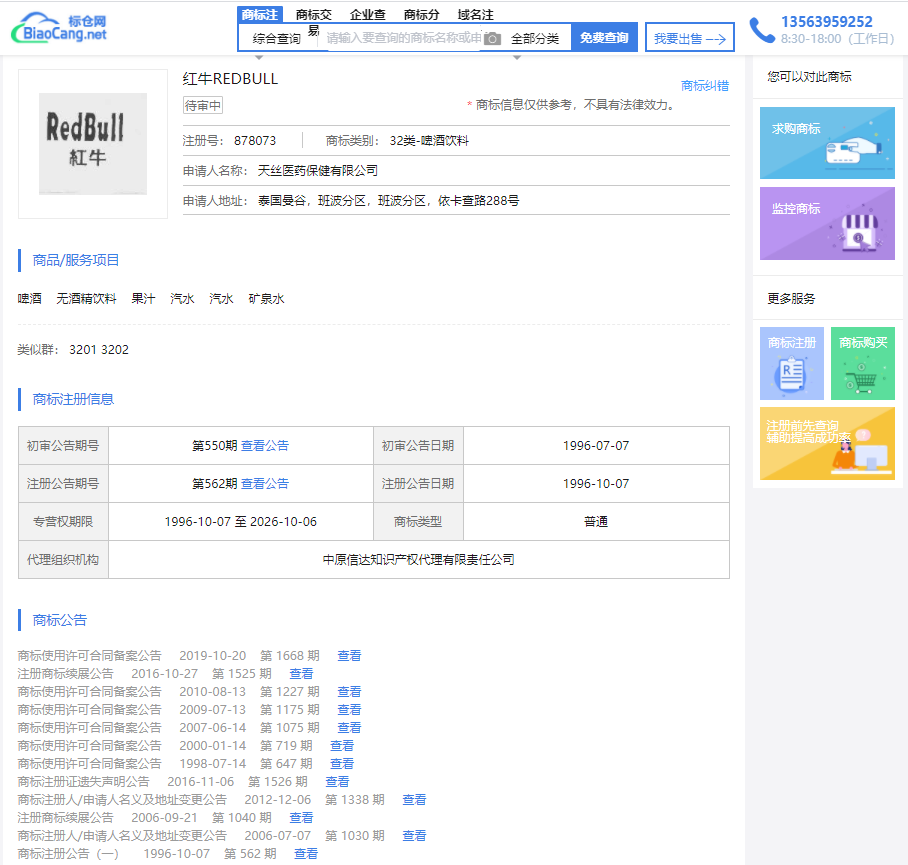908x865 pixels.
Task: View the 1998-07-14 第647期 announcement
Action: point(342,764)
